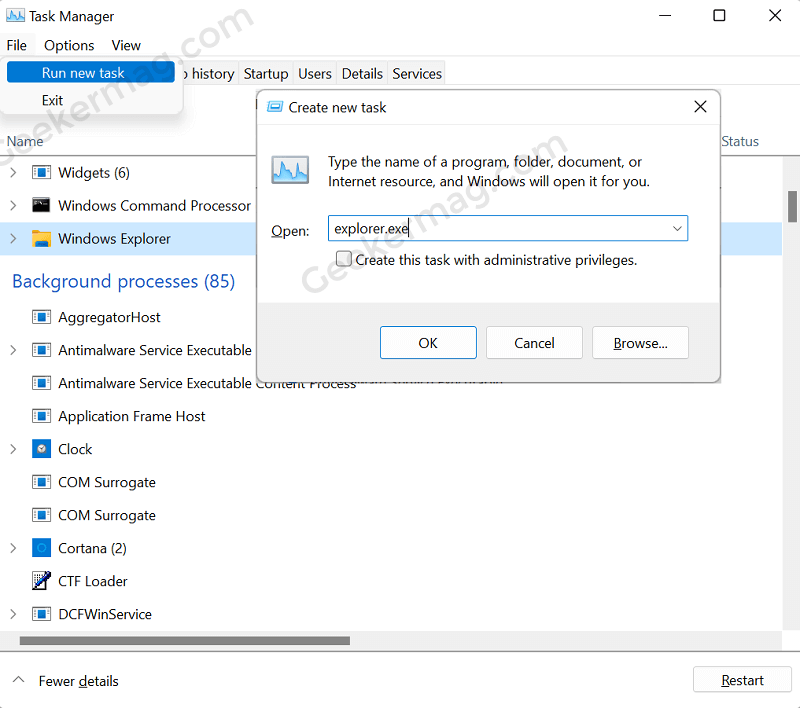This screenshot has height=708, width=800.
Task: Click the Task Manager graph icon in the dialog
Action: pos(290,170)
